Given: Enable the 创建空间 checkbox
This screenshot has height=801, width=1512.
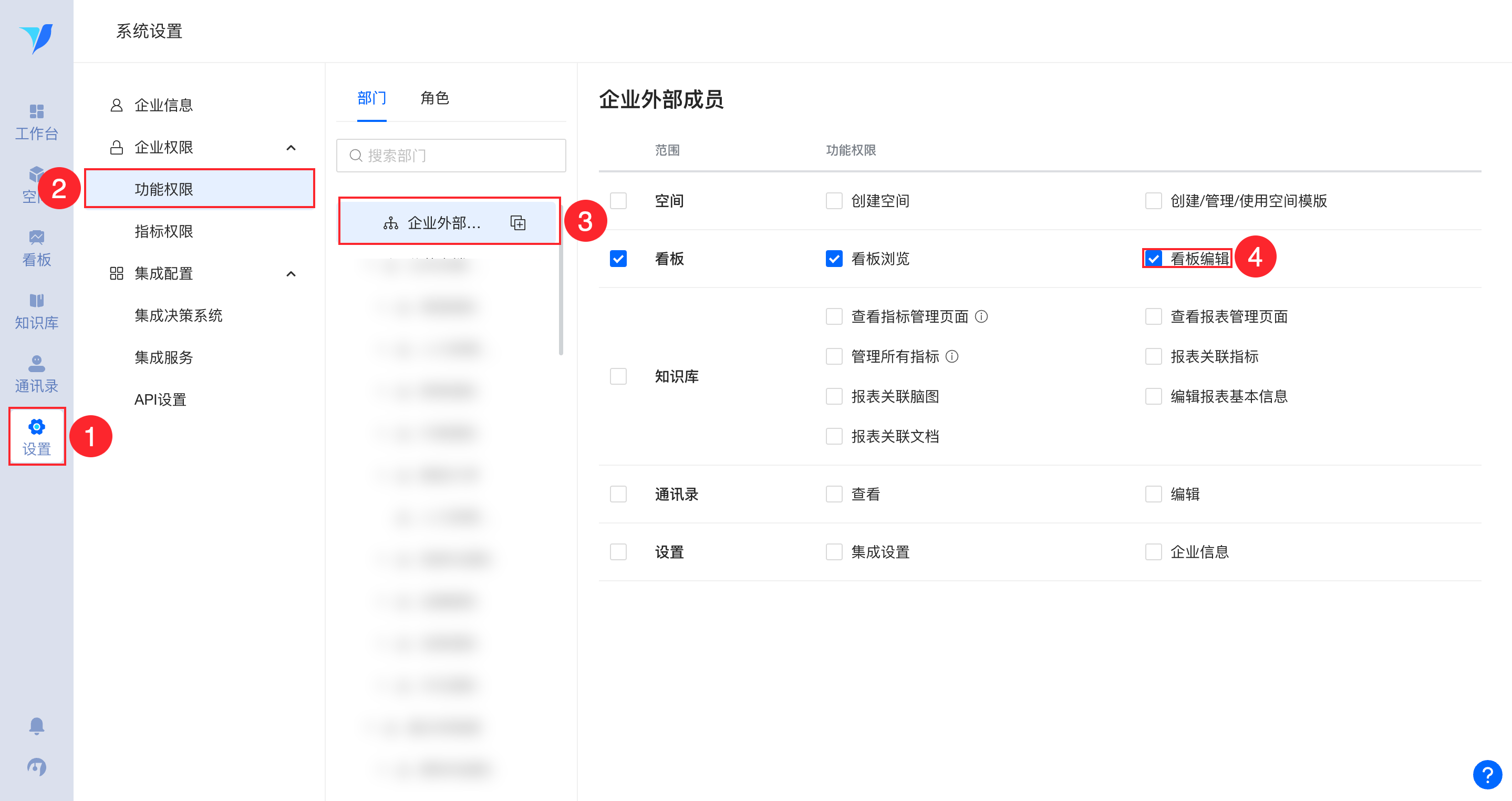Looking at the screenshot, I should tap(833, 201).
